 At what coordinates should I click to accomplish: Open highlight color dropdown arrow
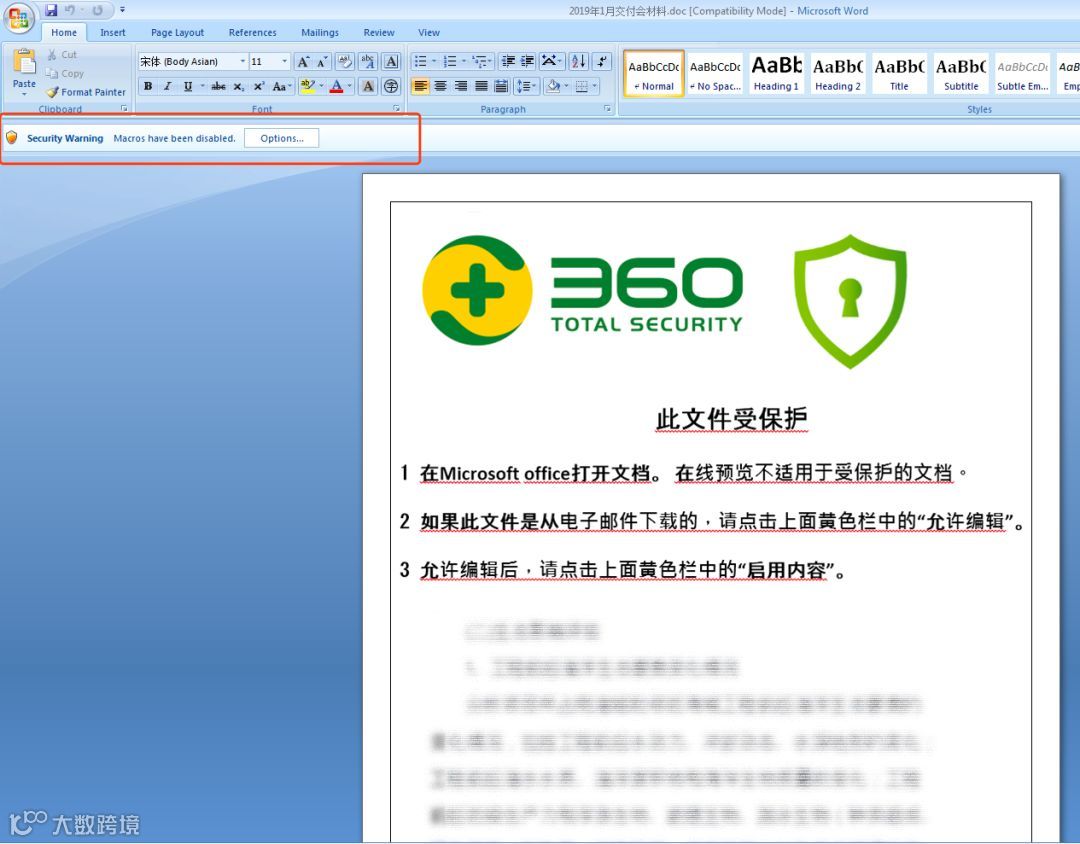point(321,86)
